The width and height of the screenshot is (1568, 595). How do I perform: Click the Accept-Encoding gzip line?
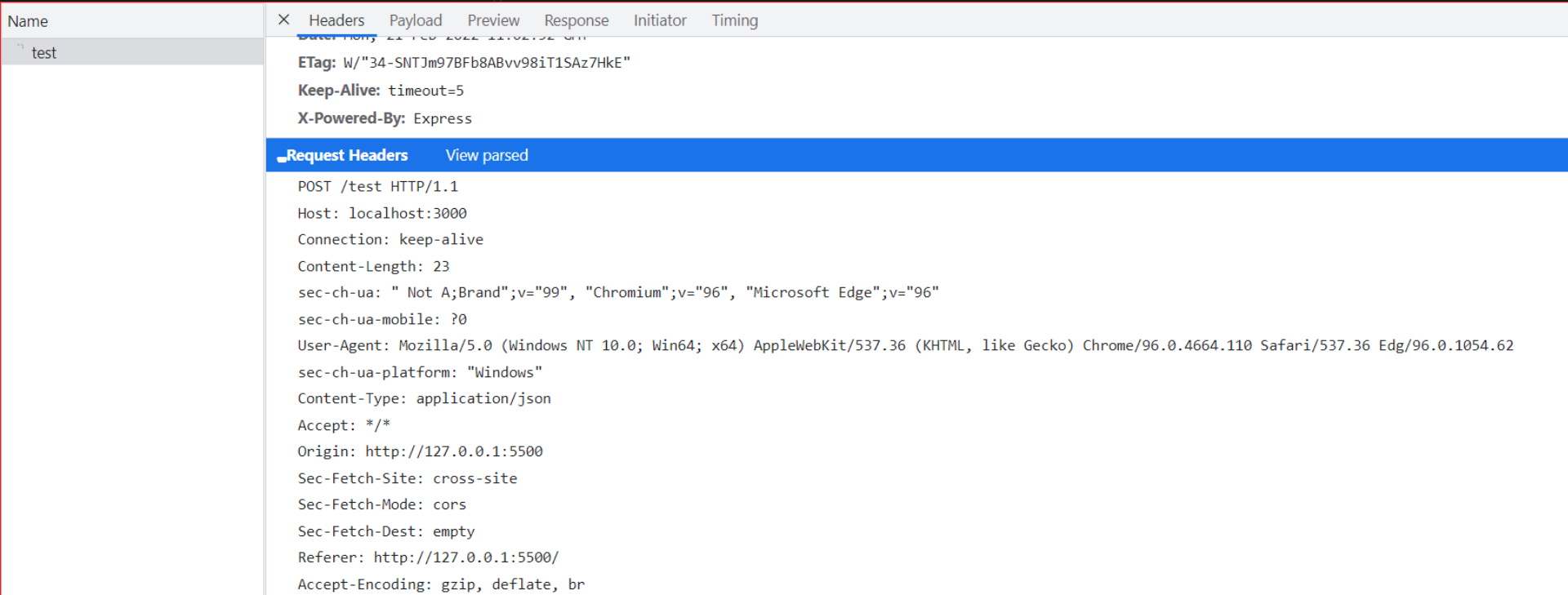[x=441, y=584]
